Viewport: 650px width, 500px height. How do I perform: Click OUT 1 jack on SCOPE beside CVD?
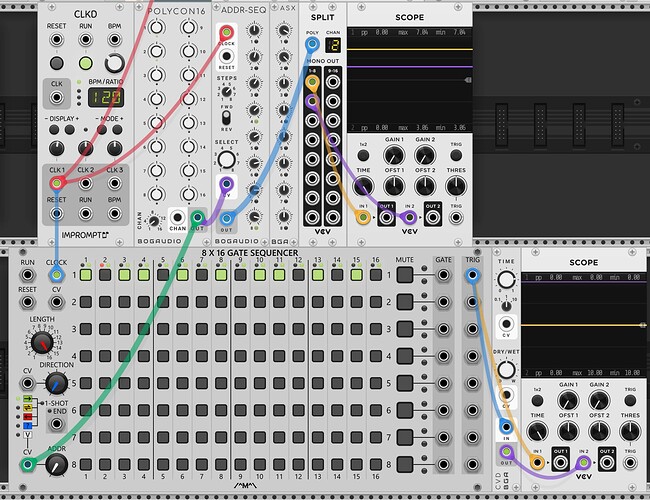560,461
